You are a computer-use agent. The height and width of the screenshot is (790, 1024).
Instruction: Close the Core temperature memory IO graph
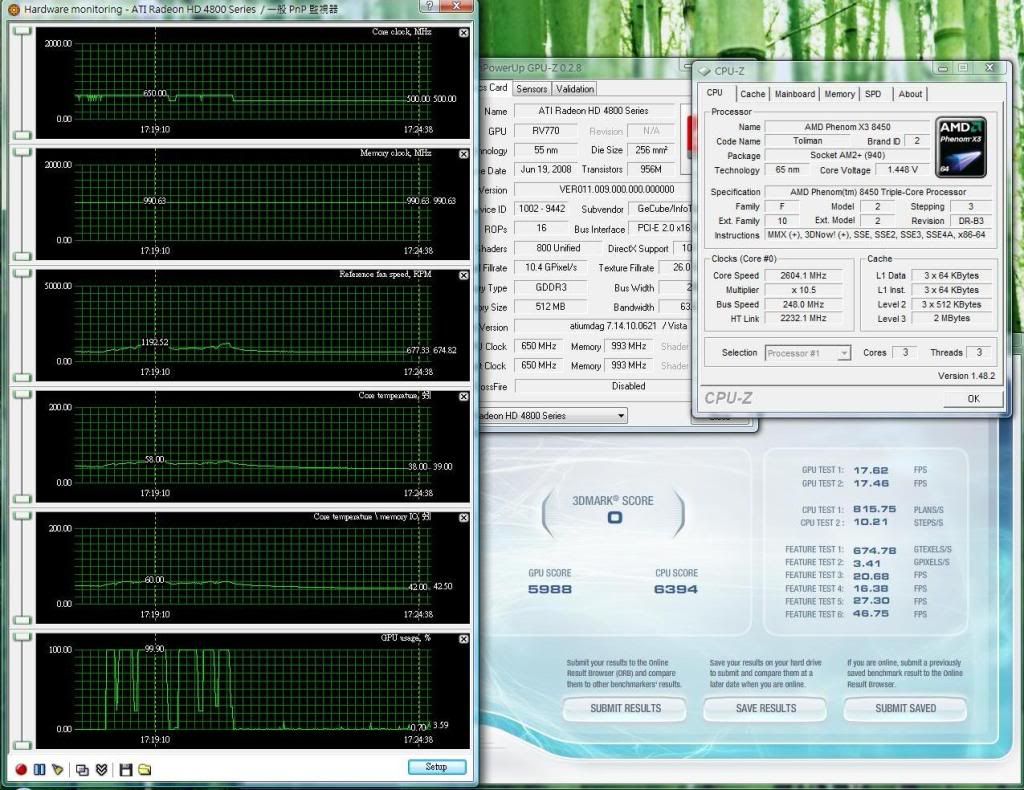pyautogui.click(x=464, y=518)
